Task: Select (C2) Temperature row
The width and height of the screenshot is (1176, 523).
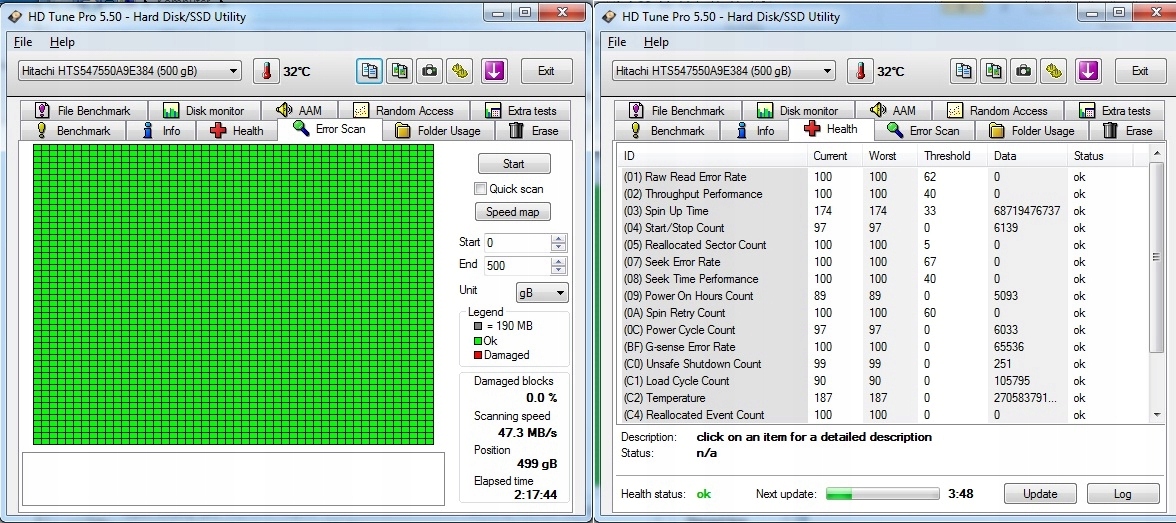Action: pos(883,398)
